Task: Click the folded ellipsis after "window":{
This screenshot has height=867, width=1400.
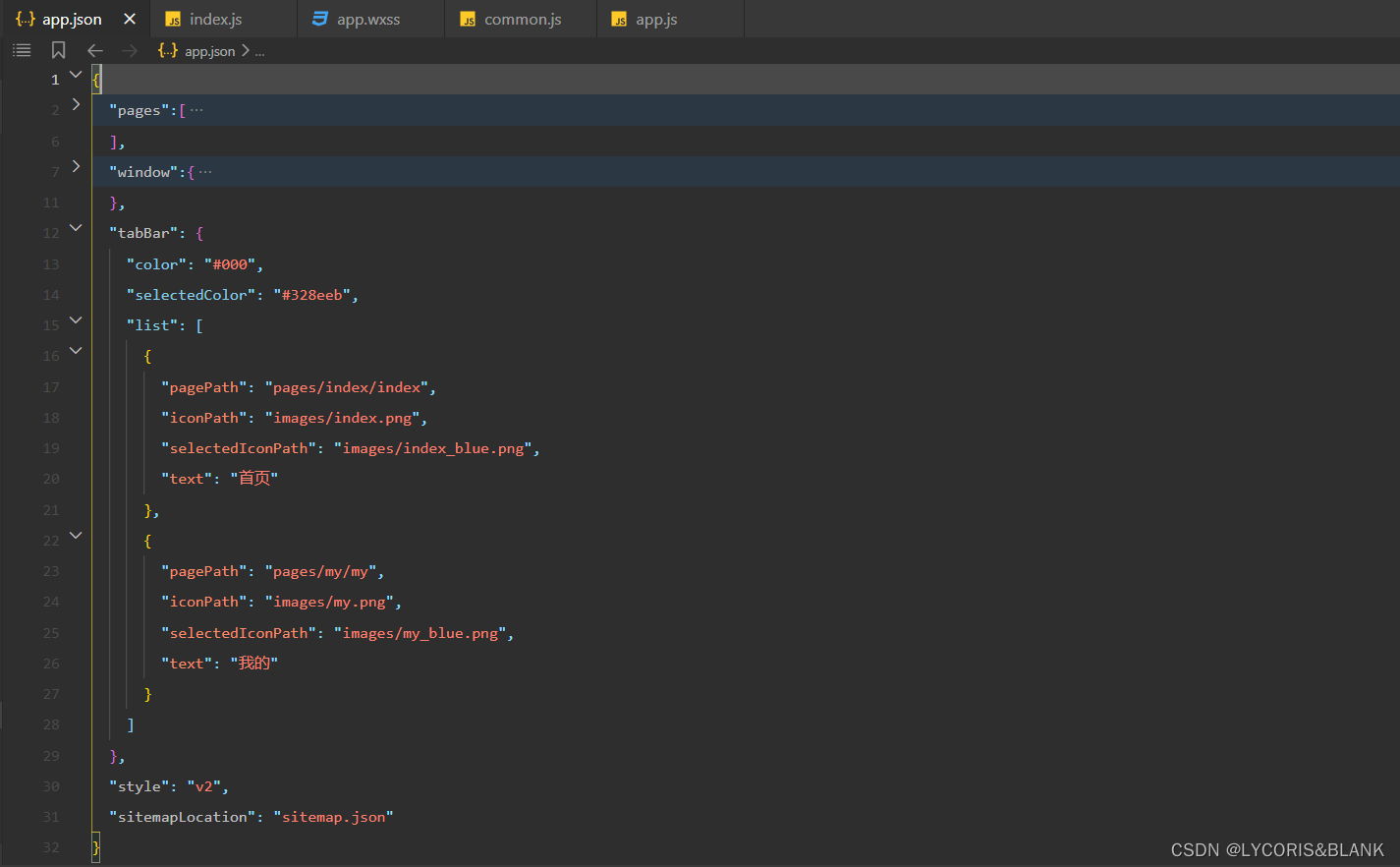Action: point(205,172)
